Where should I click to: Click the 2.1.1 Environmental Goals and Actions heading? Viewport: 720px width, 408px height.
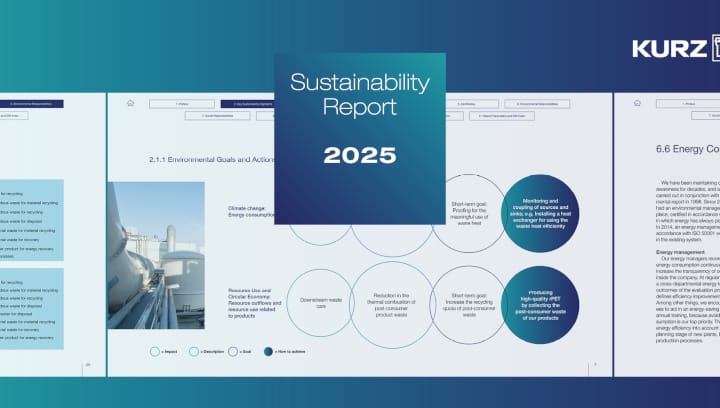pos(212,160)
